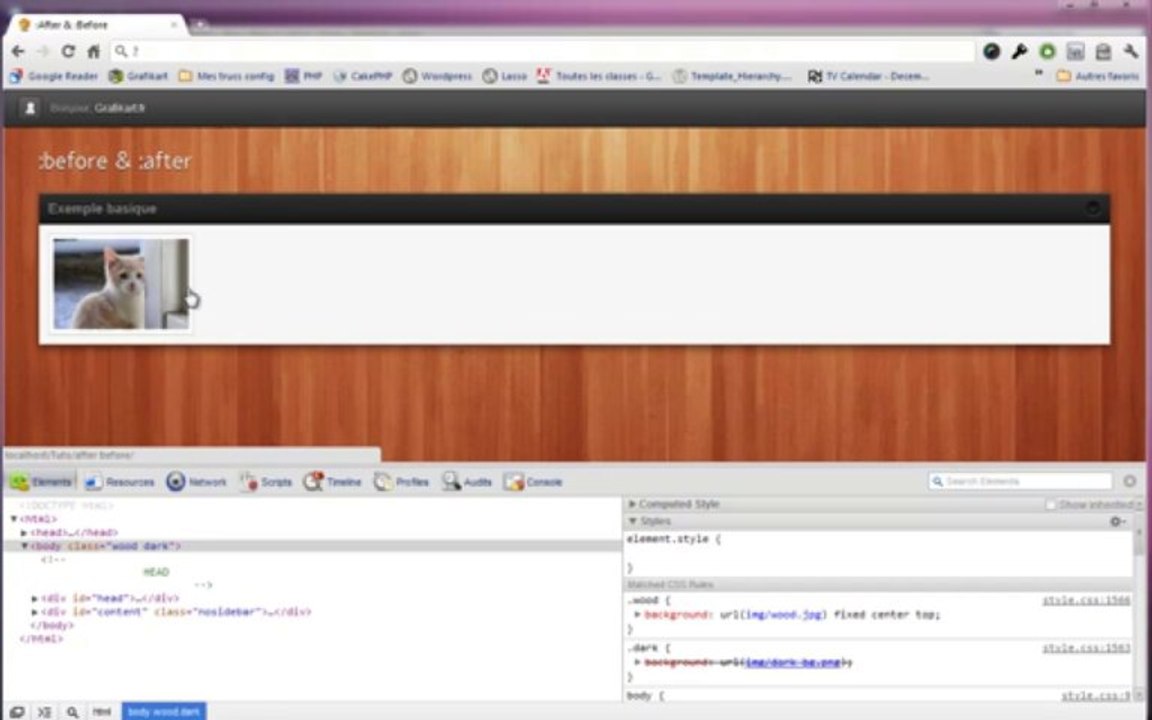Toggle the console drawer icon at bottom
This screenshot has width=1152, height=720.
(44, 712)
